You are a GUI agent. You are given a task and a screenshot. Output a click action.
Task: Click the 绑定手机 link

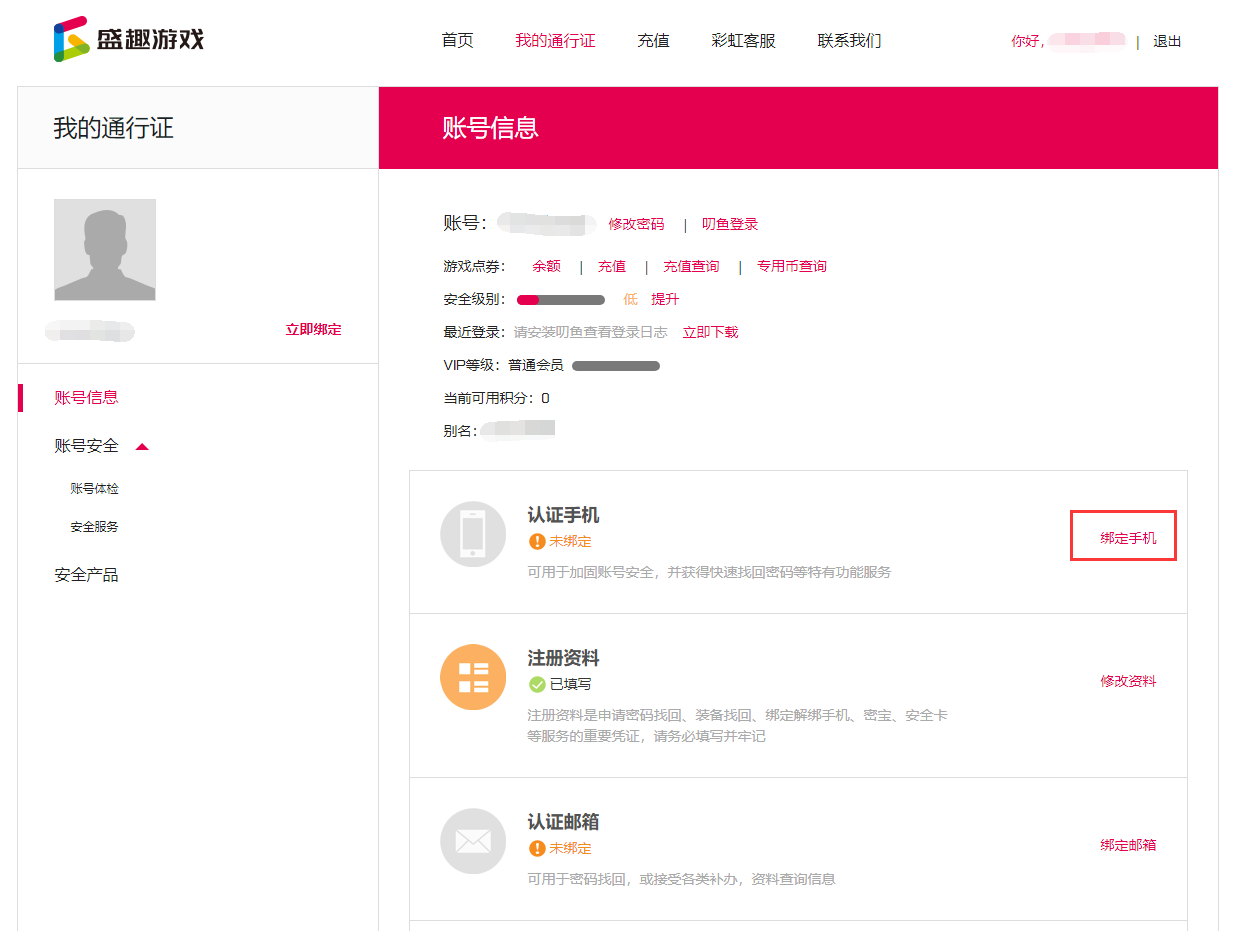click(x=1128, y=538)
